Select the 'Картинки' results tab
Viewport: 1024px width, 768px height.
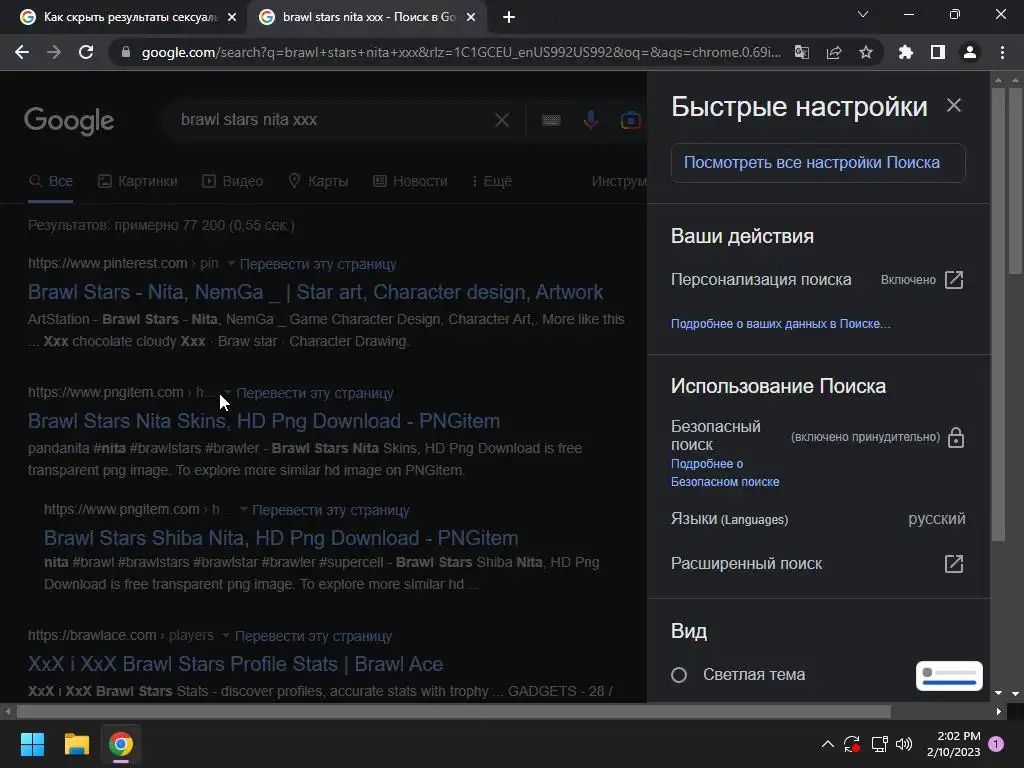[x=138, y=181]
